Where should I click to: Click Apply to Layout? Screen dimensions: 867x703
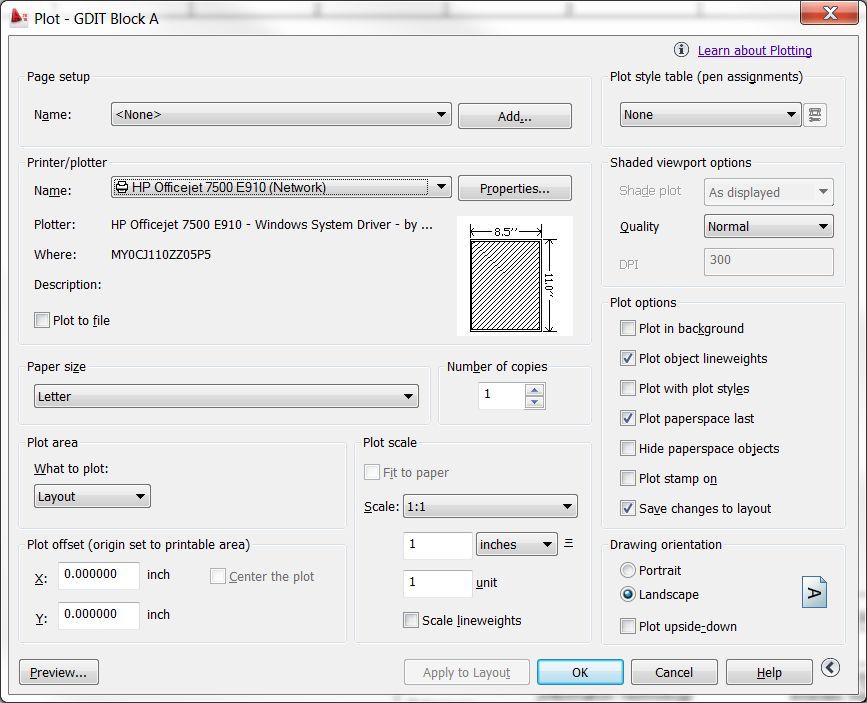466,672
